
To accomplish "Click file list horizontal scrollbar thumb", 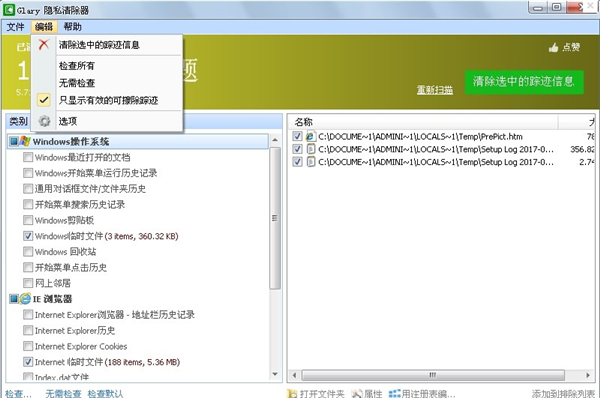I will [x=433, y=375].
